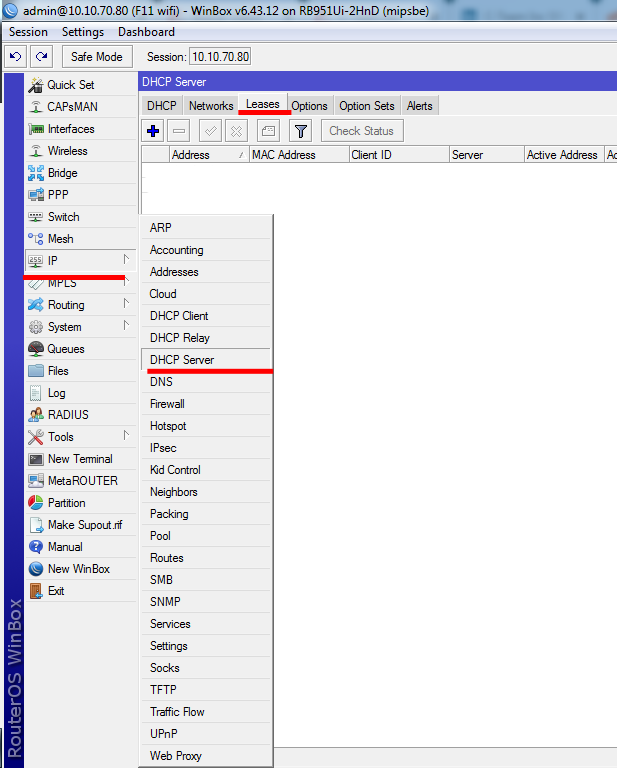Screen dimensions: 617x768
Task: Open Interfaces from sidebar
Action: coord(81,129)
